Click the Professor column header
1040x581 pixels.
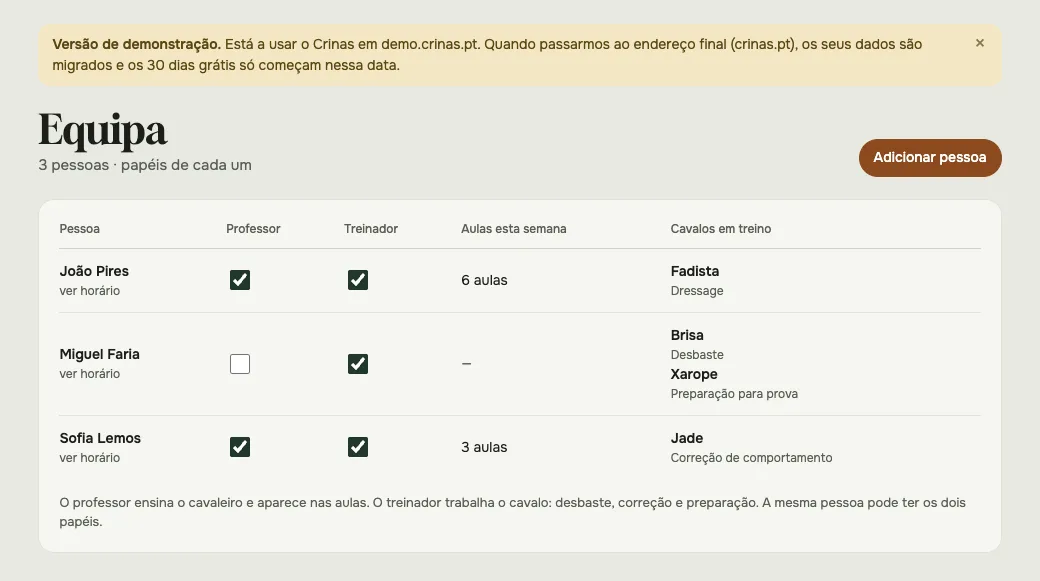tap(253, 229)
